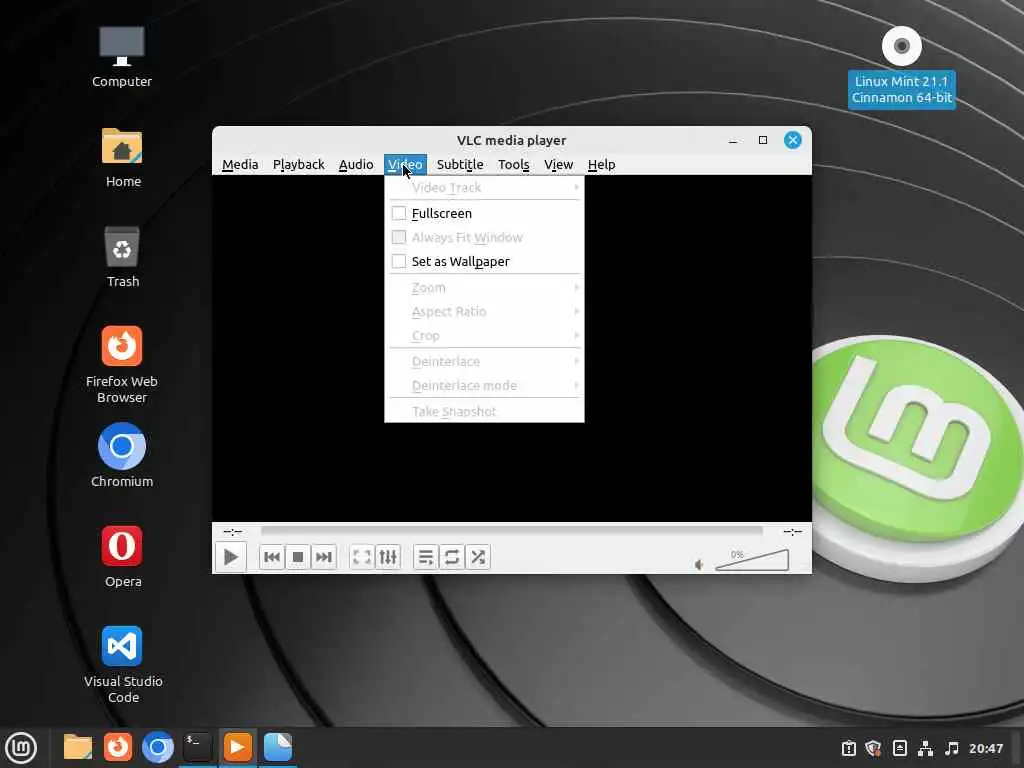This screenshot has width=1024, height=768.
Task: Click the blue document app in taskbar
Action: pyautogui.click(x=278, y=747)
